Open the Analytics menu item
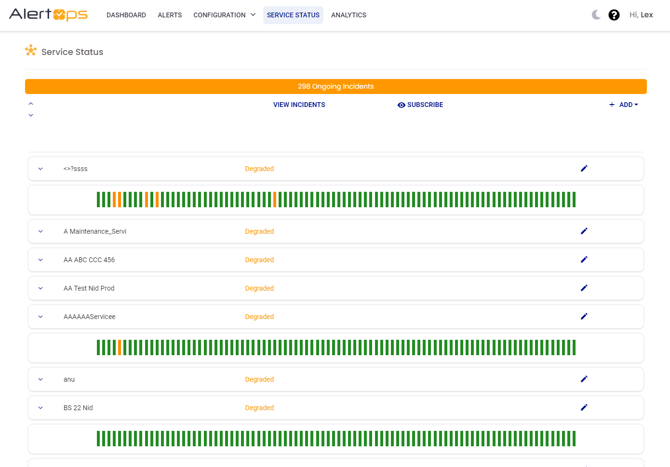 pos(348,15)
